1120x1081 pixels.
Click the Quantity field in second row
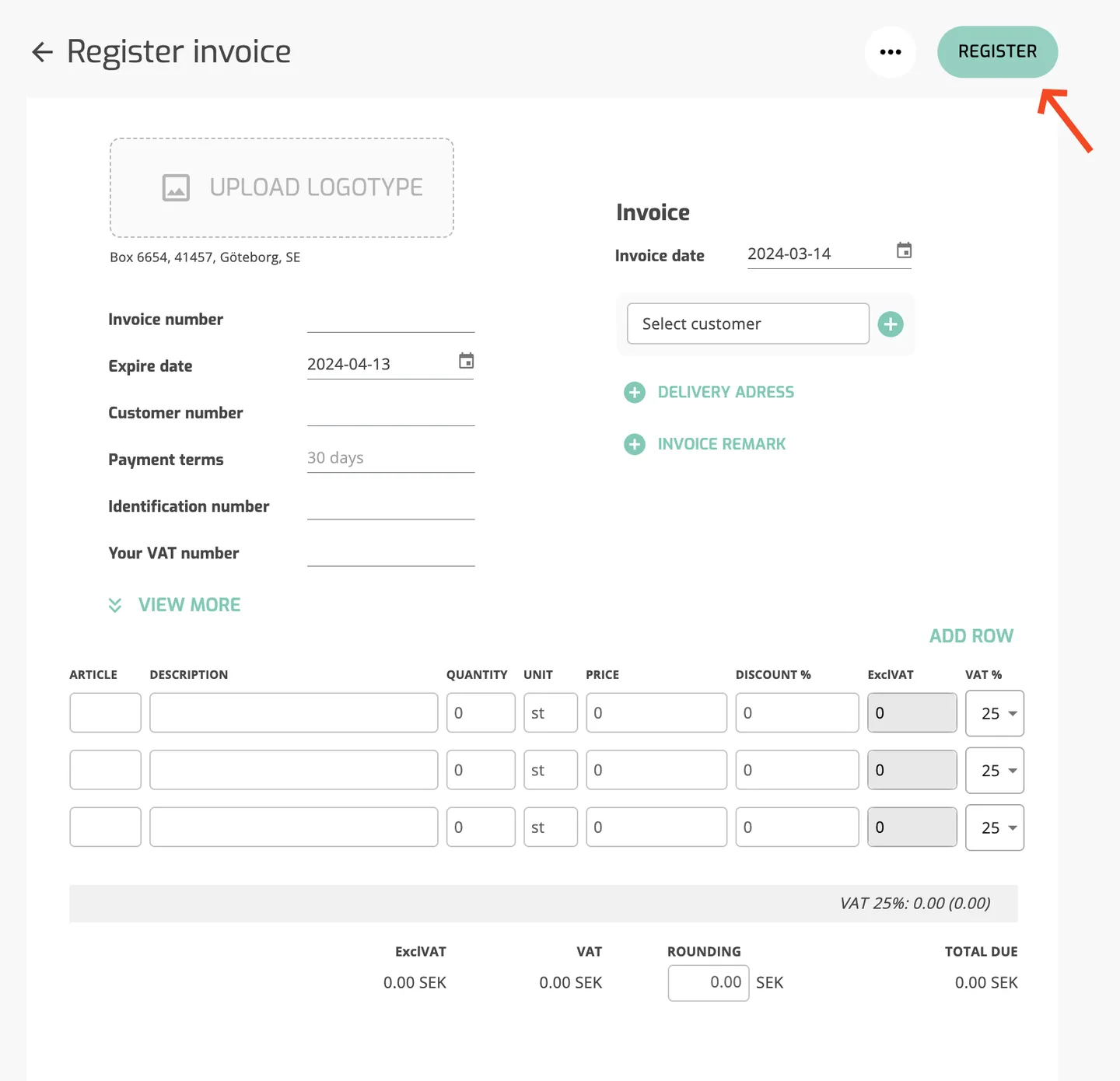point(481,770)
